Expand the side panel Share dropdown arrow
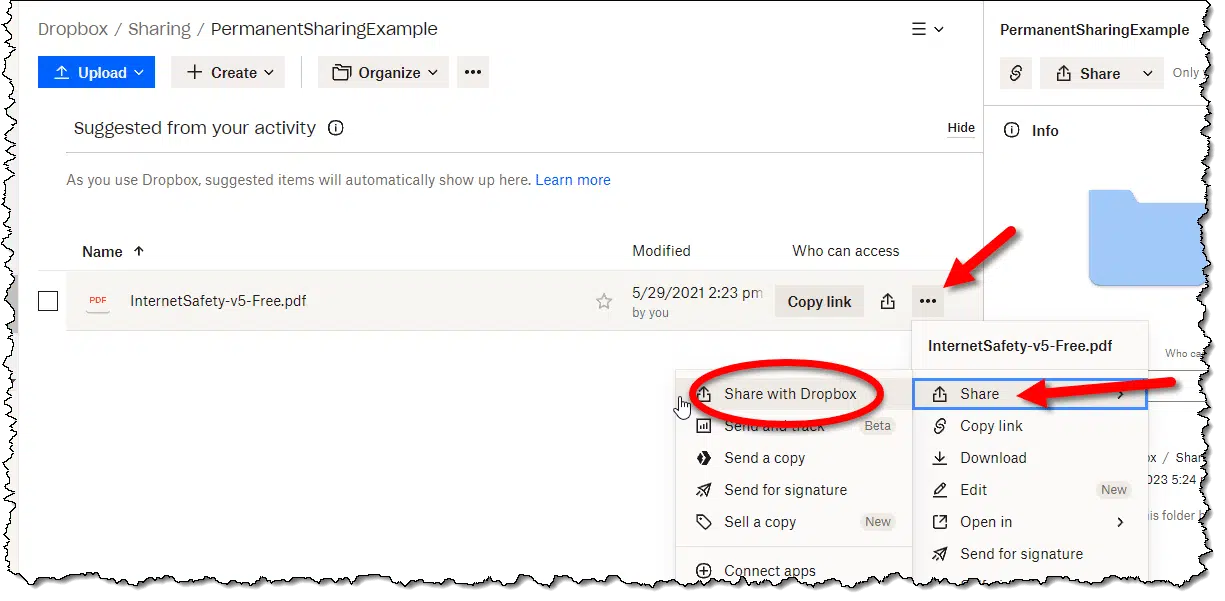1225x601 pixels. 1149,73
